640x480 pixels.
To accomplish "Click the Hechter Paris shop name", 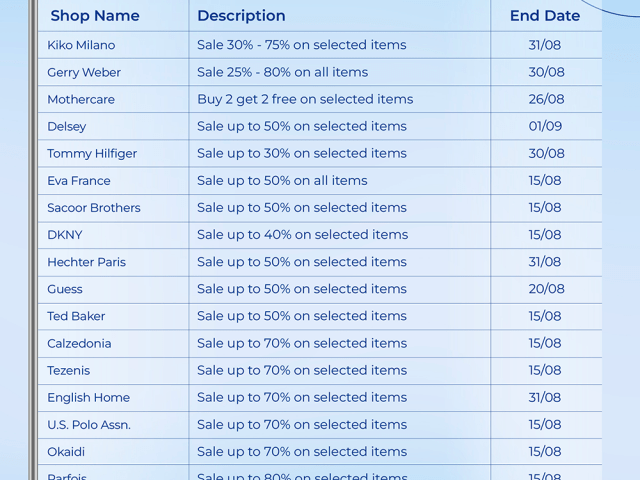I will pyautogui.click(x=86, y=262).
